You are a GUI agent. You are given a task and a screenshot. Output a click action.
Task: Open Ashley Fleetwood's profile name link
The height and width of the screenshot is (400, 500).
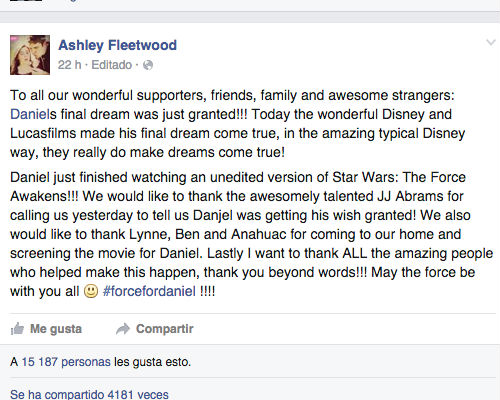[x=117, y=45]
